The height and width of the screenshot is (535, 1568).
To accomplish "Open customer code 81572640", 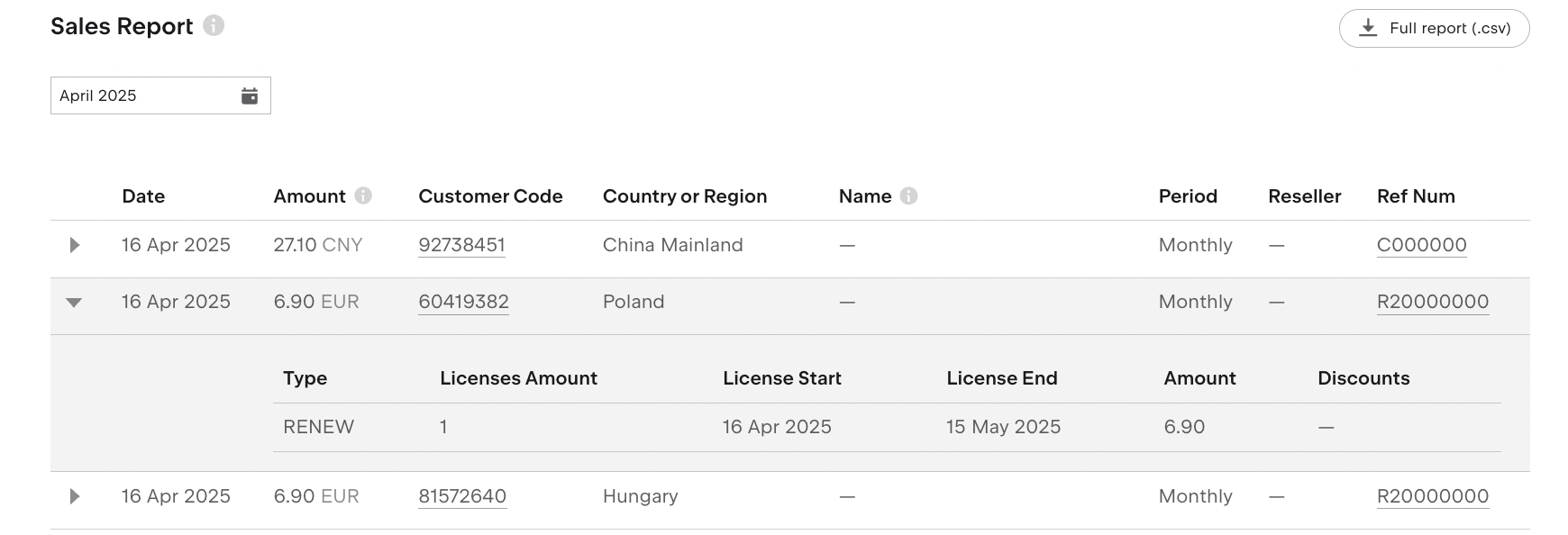I will click(462, 496).
